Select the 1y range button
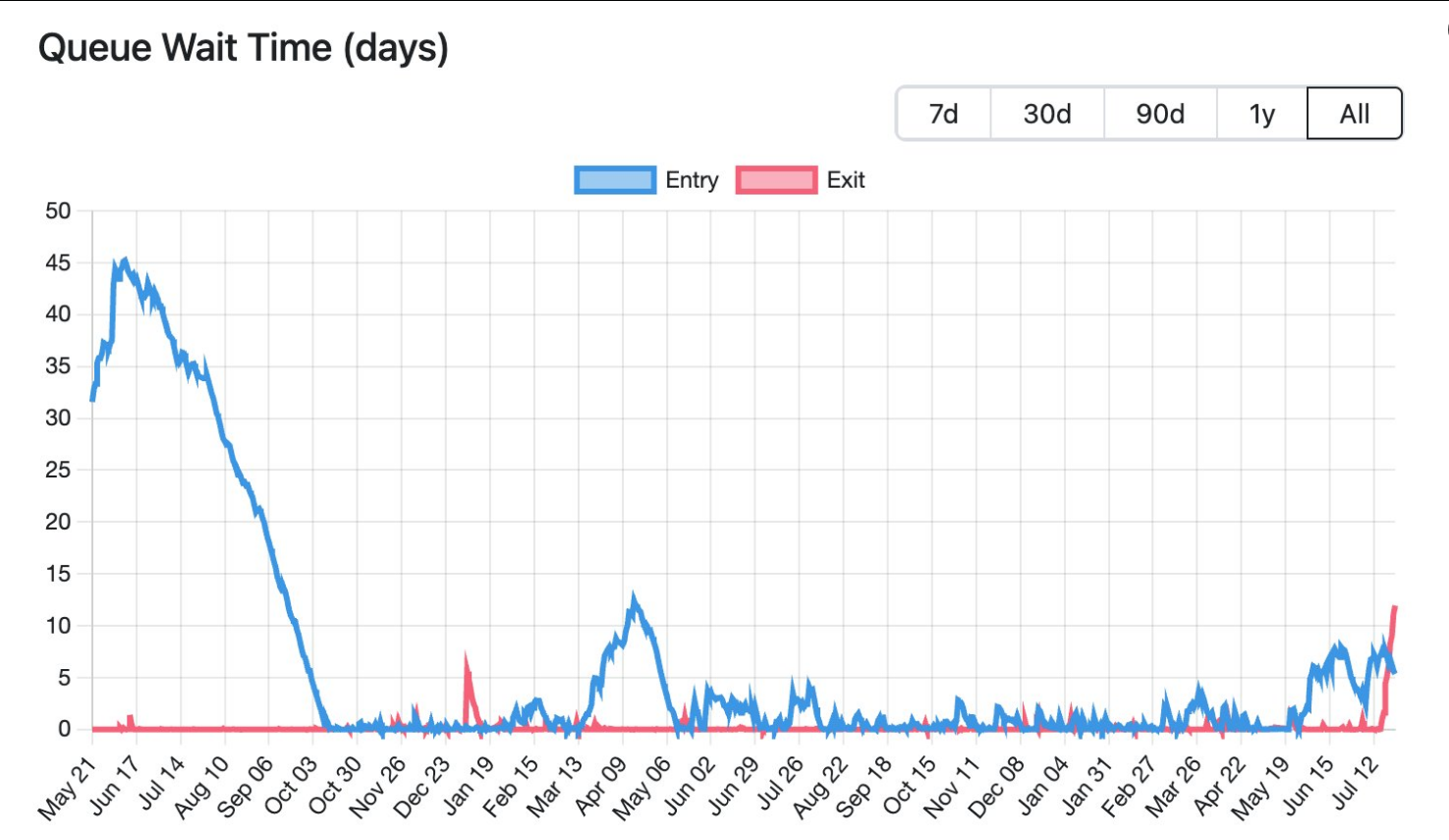 [x=1262, y=114]
